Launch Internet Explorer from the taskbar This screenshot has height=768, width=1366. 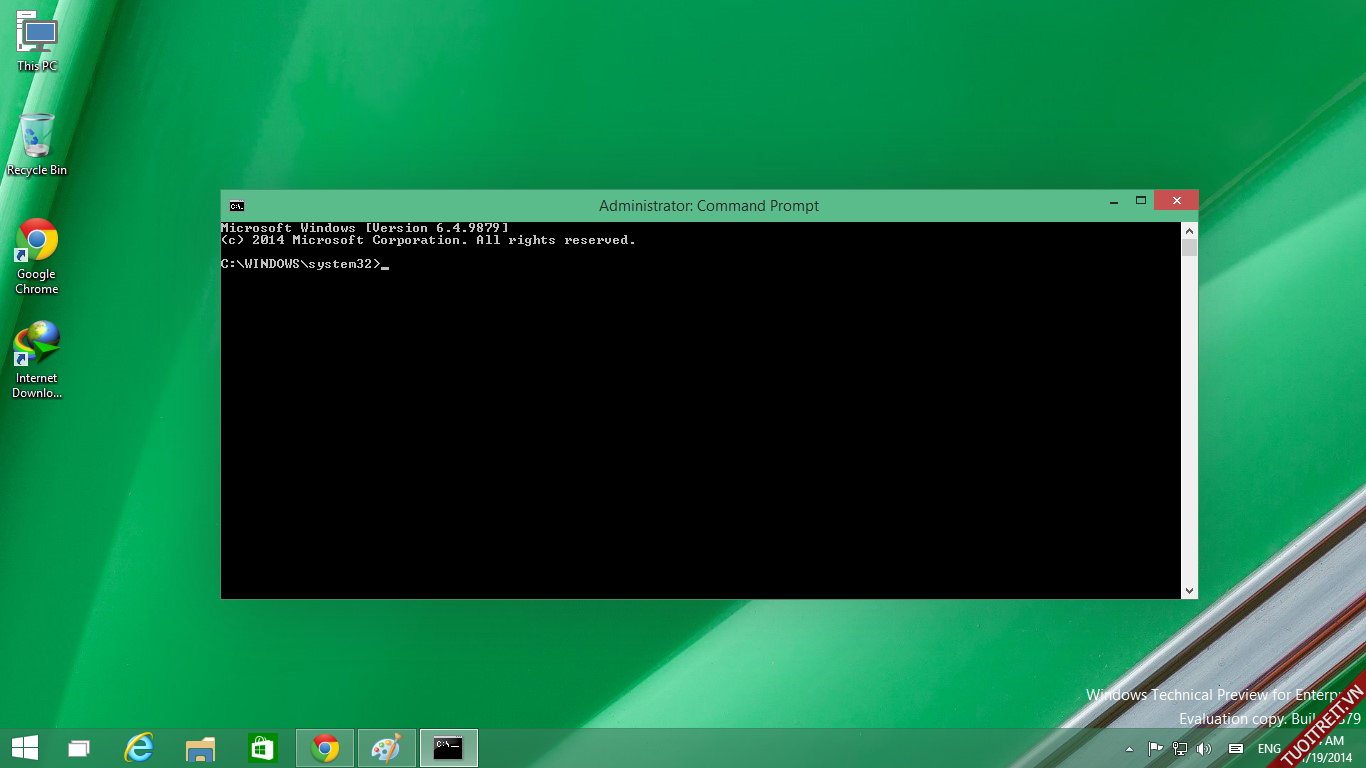point(139,748)
